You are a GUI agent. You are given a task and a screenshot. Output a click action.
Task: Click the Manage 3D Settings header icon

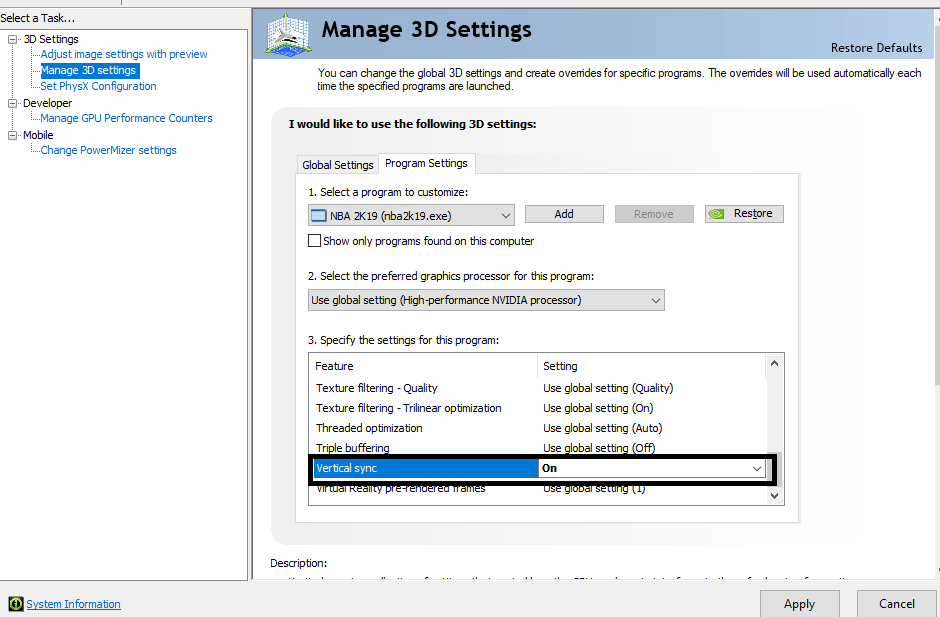[288, 35]
